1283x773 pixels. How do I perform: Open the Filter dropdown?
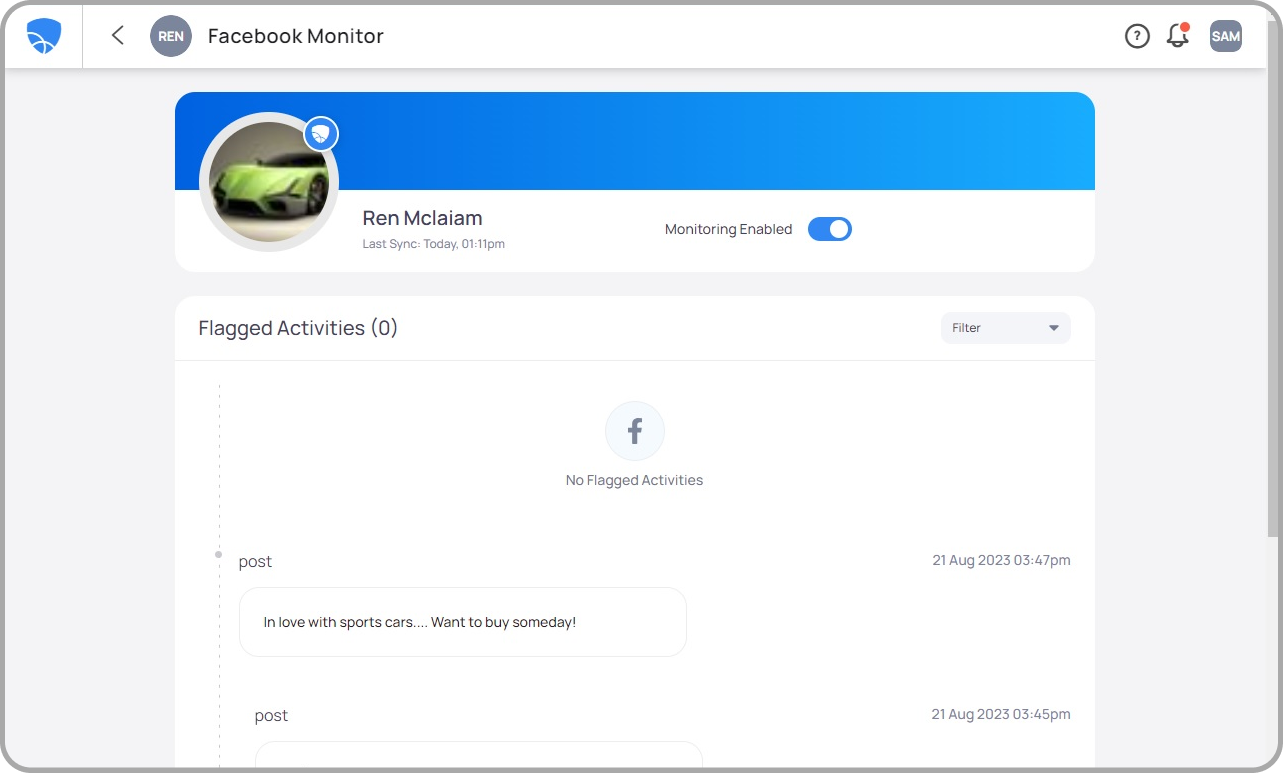[1006, 328]
